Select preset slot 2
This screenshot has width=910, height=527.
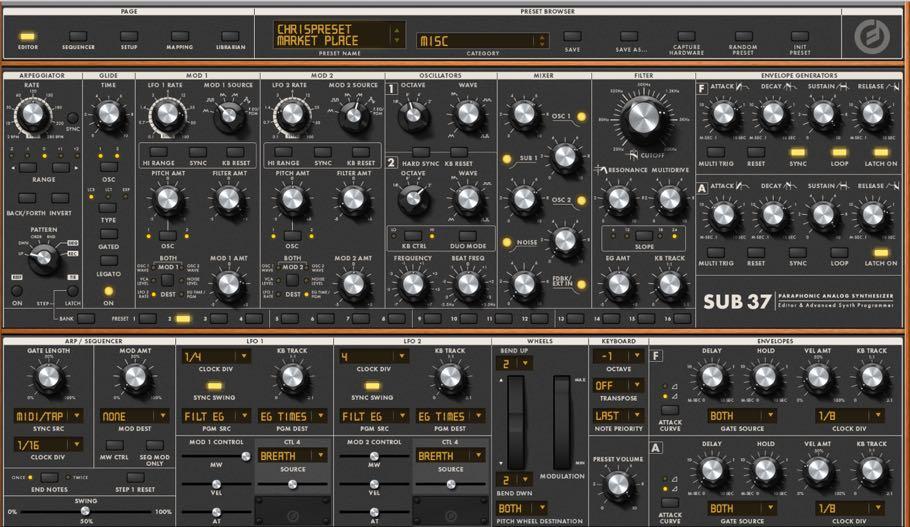[183, 319]
